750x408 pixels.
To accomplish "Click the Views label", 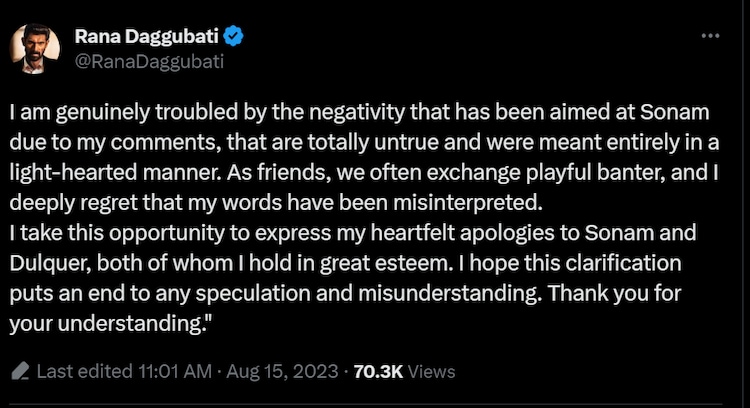I will (x=430, y=371).
